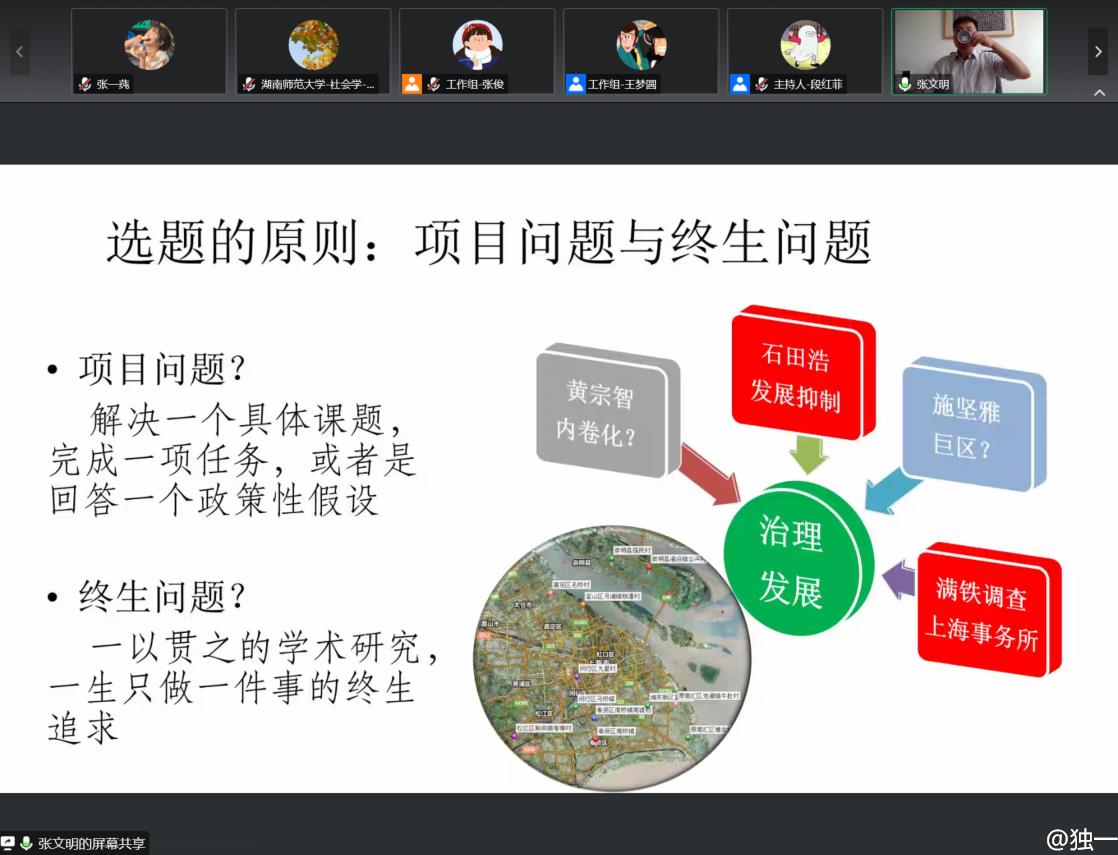
Task: Click muted mic icon beside 主持人-段红菲 name
Action: (762, 85)
